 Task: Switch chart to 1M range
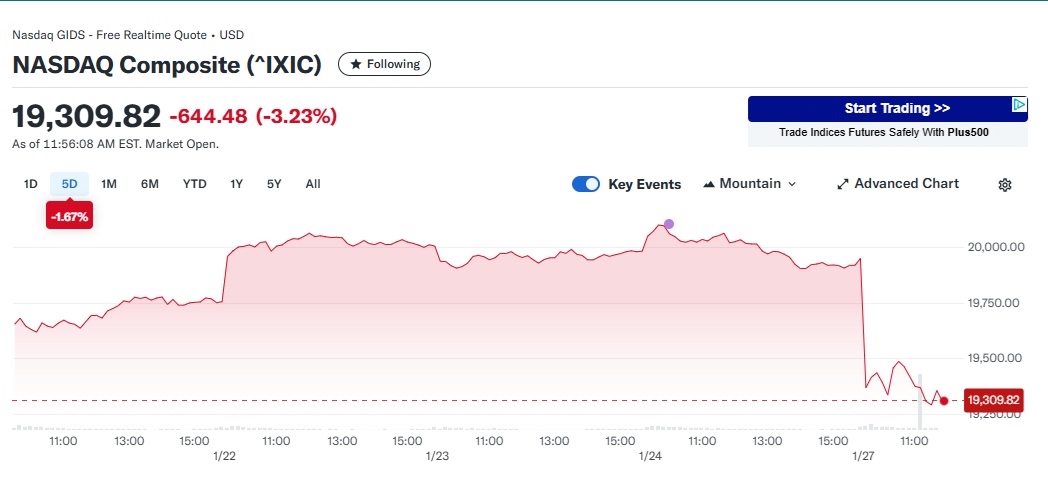(109, 184)
